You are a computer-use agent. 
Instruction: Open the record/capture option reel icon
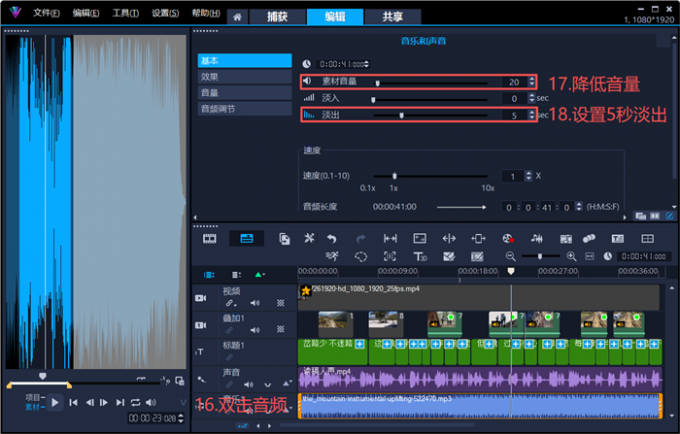(508, 238)
